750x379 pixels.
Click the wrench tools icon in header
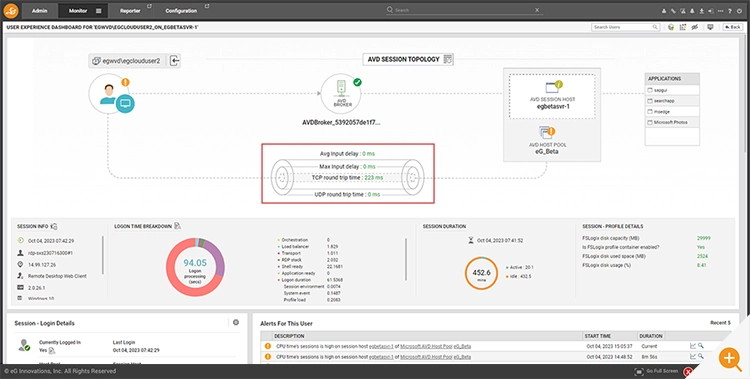point(673,11)
